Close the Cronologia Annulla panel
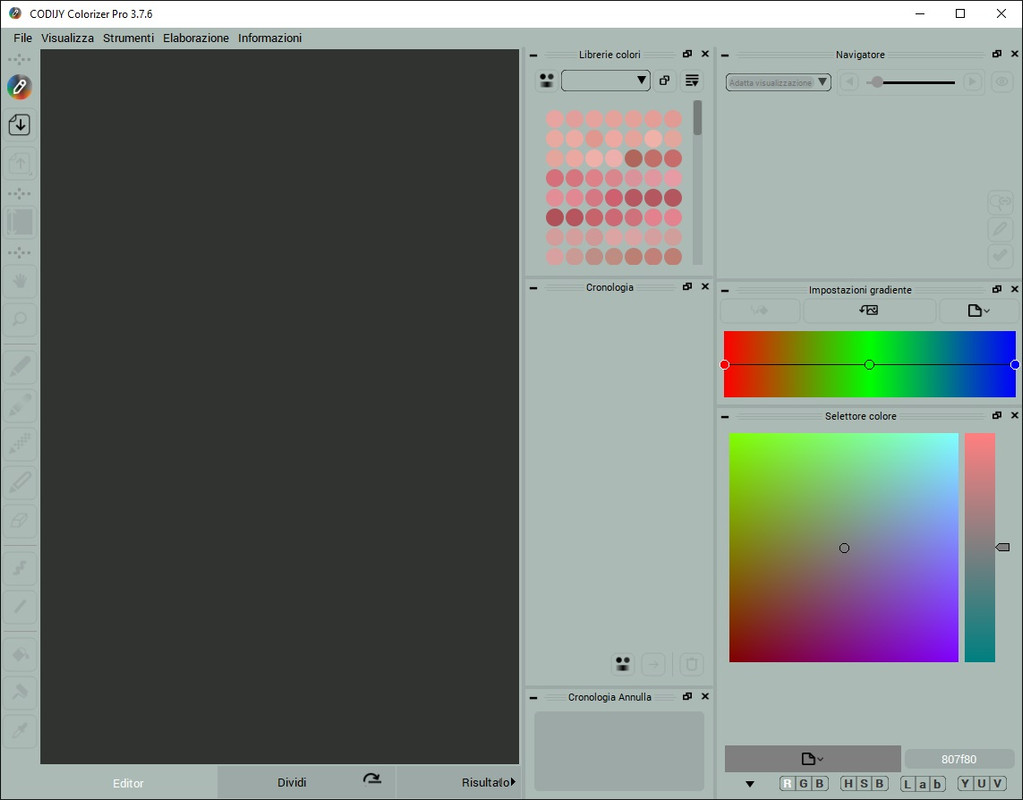Screen dimensions: 1023x800 click(705, 696)
